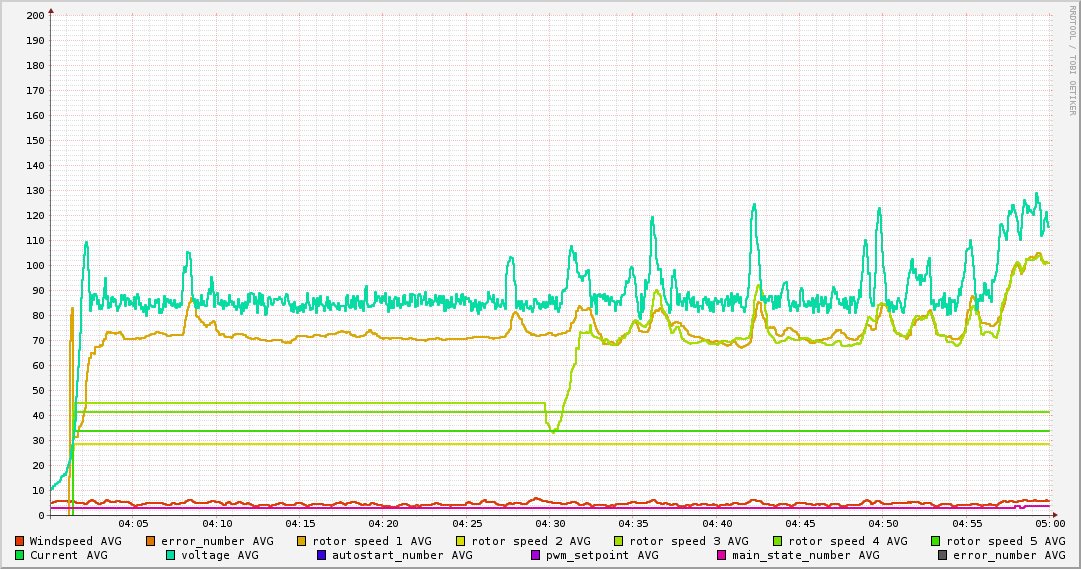
Task: Click the teal voltage AVG legend swatch
Action: pos(170,555)
